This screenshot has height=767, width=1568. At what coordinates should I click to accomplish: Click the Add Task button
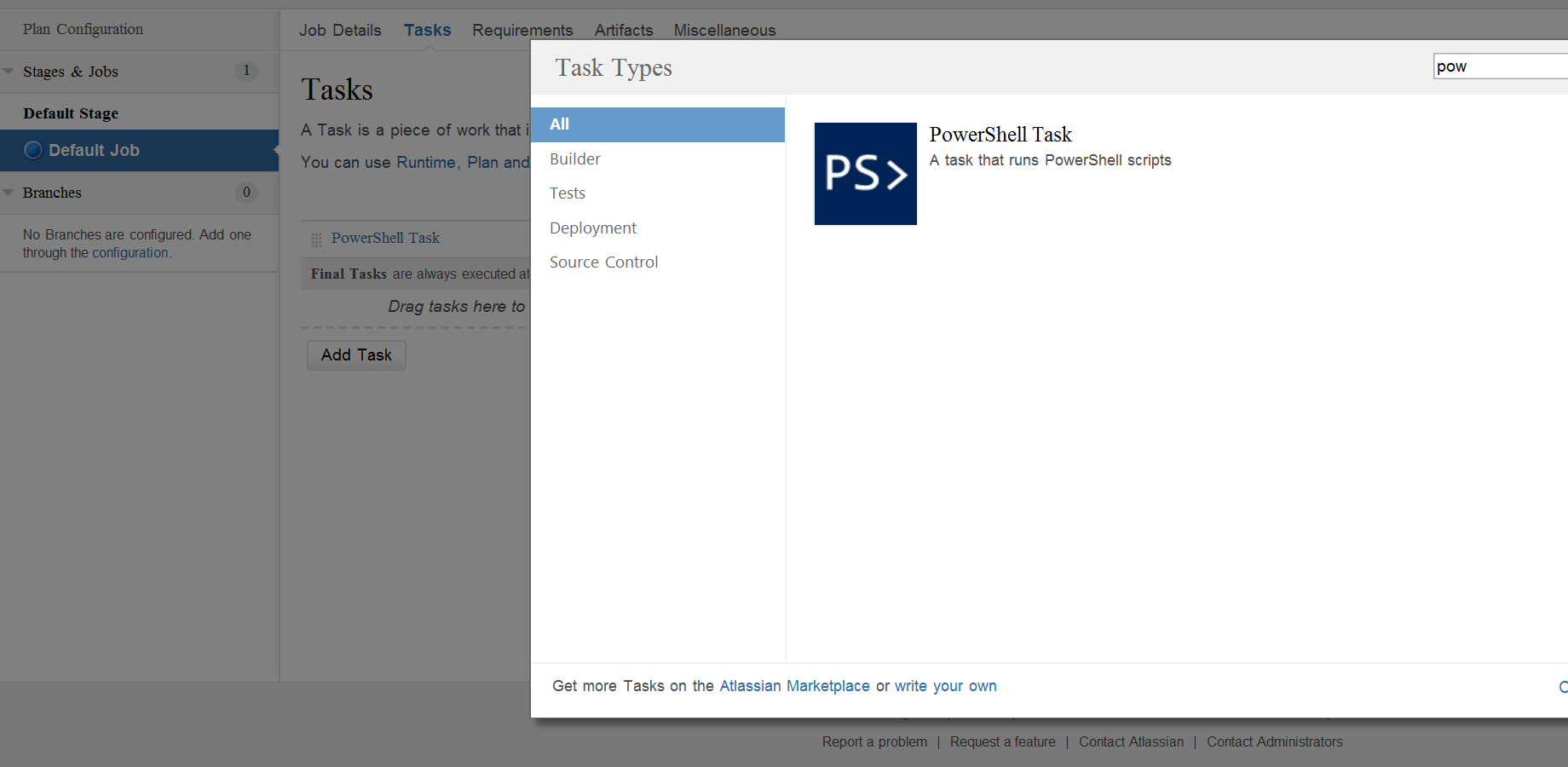356,355
